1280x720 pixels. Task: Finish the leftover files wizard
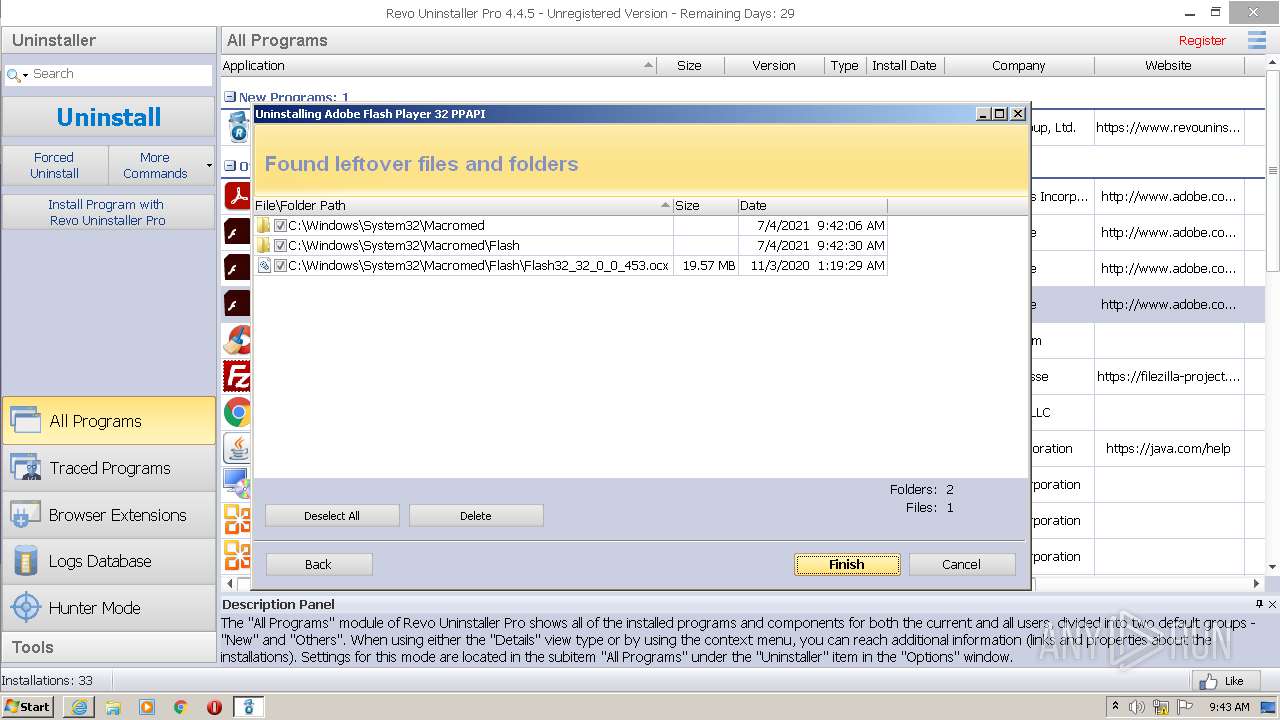click(x=847, y=564)
